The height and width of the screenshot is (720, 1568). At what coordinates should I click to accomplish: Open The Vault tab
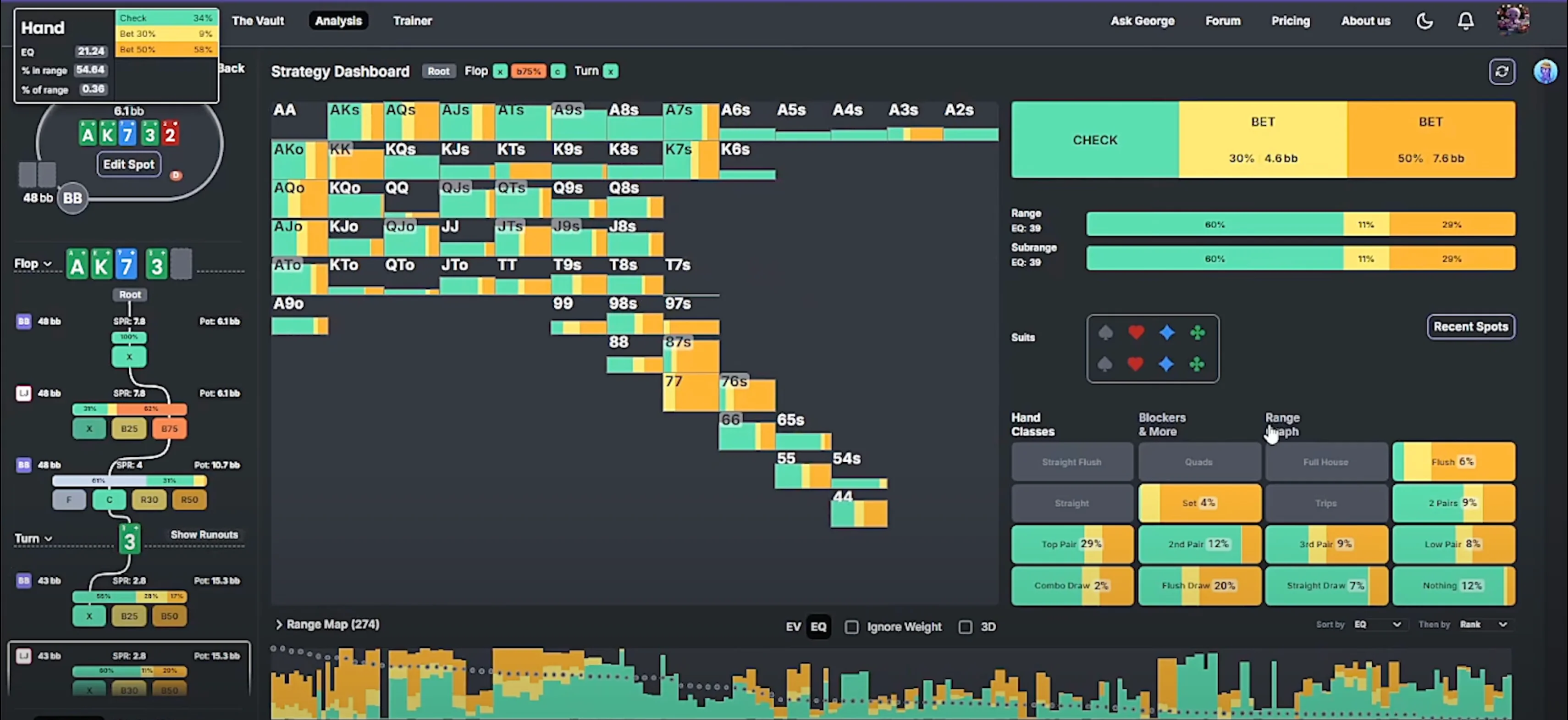point(258,21)
